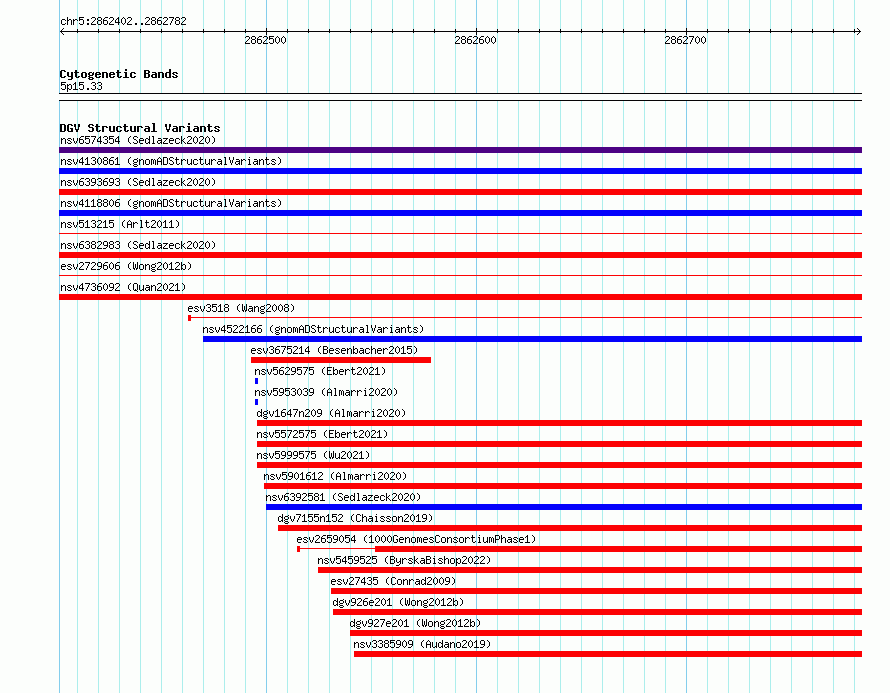Select nsv513215 (Arlt2011) label
890x693 pixels.
click(120, 224)
